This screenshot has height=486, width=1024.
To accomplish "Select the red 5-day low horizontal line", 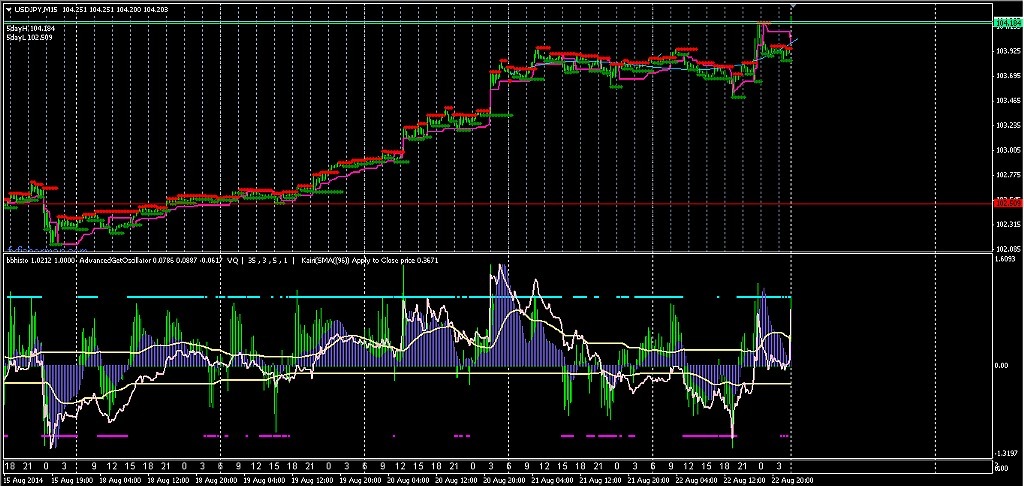I will (x=400, y=203).
